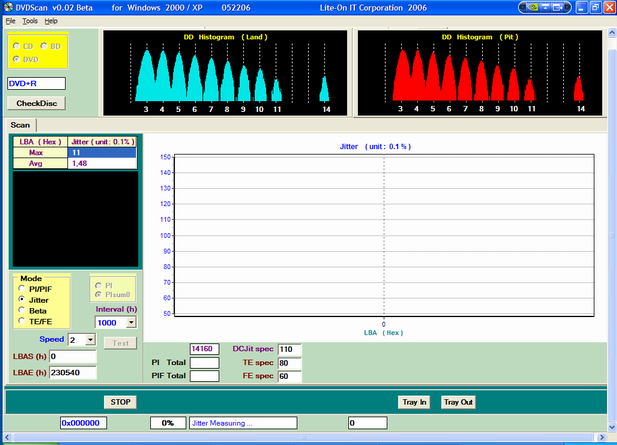Click the LBAE (h) field showing 230540
617x445 pixels.
pyautogui.click(x=73, y=373)
